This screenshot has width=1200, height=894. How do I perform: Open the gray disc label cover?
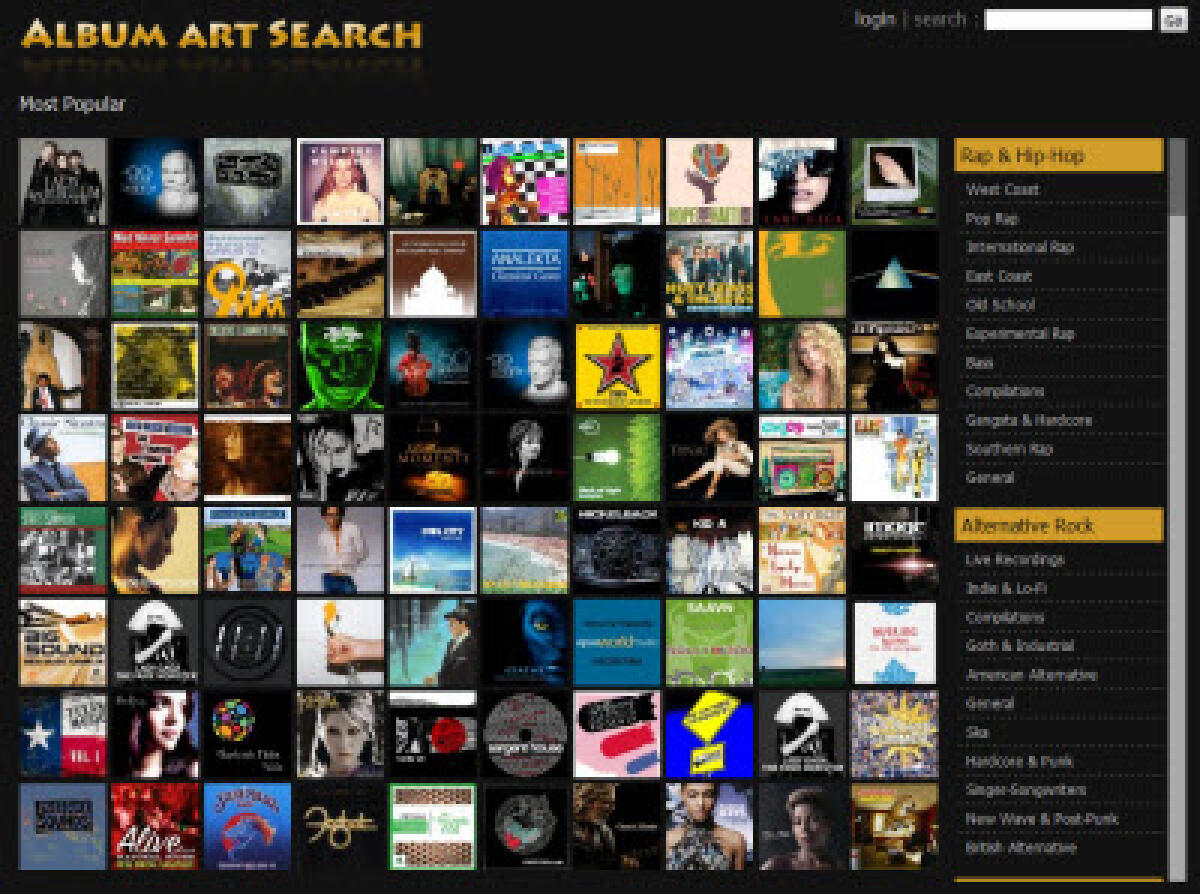[x=525, y=734]
